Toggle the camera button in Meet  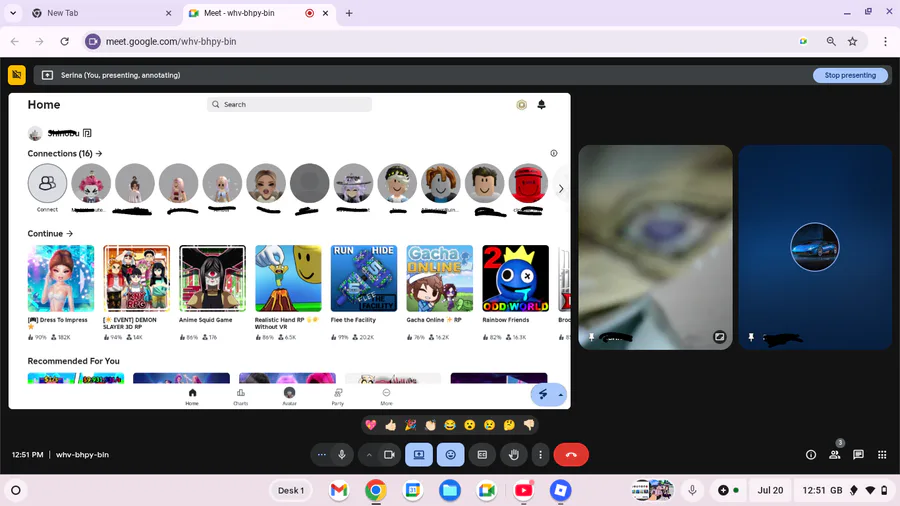tap(389, 455)
